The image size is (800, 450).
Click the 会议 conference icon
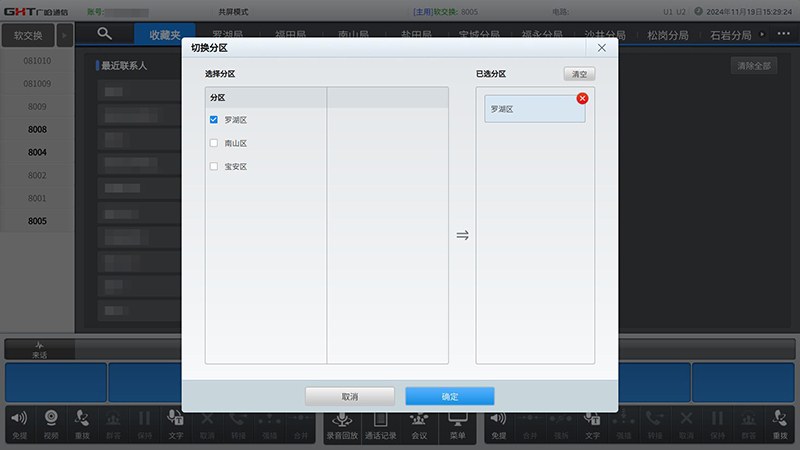point(419,423)
